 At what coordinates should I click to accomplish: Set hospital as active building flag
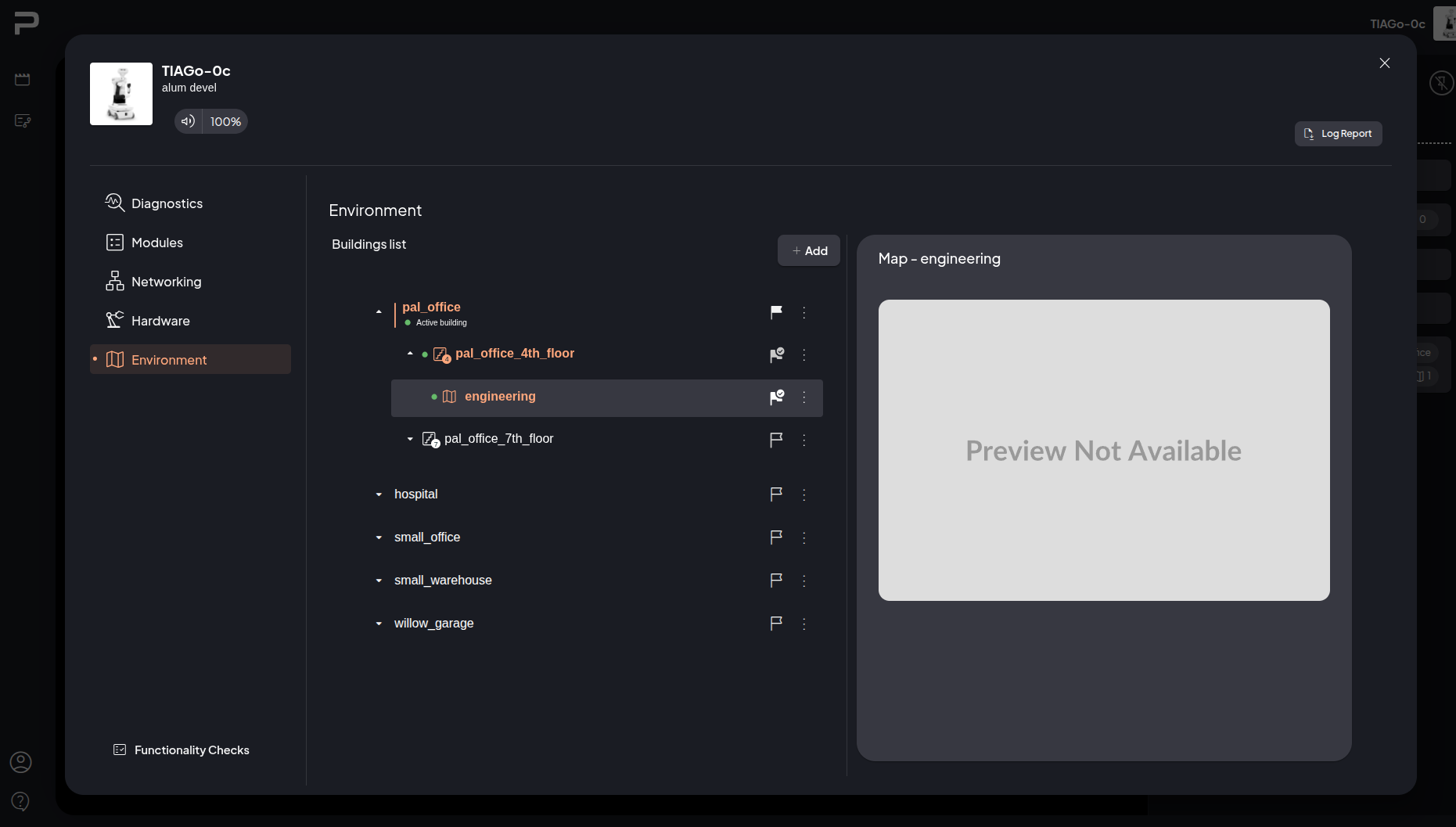(x=776, y=494)
